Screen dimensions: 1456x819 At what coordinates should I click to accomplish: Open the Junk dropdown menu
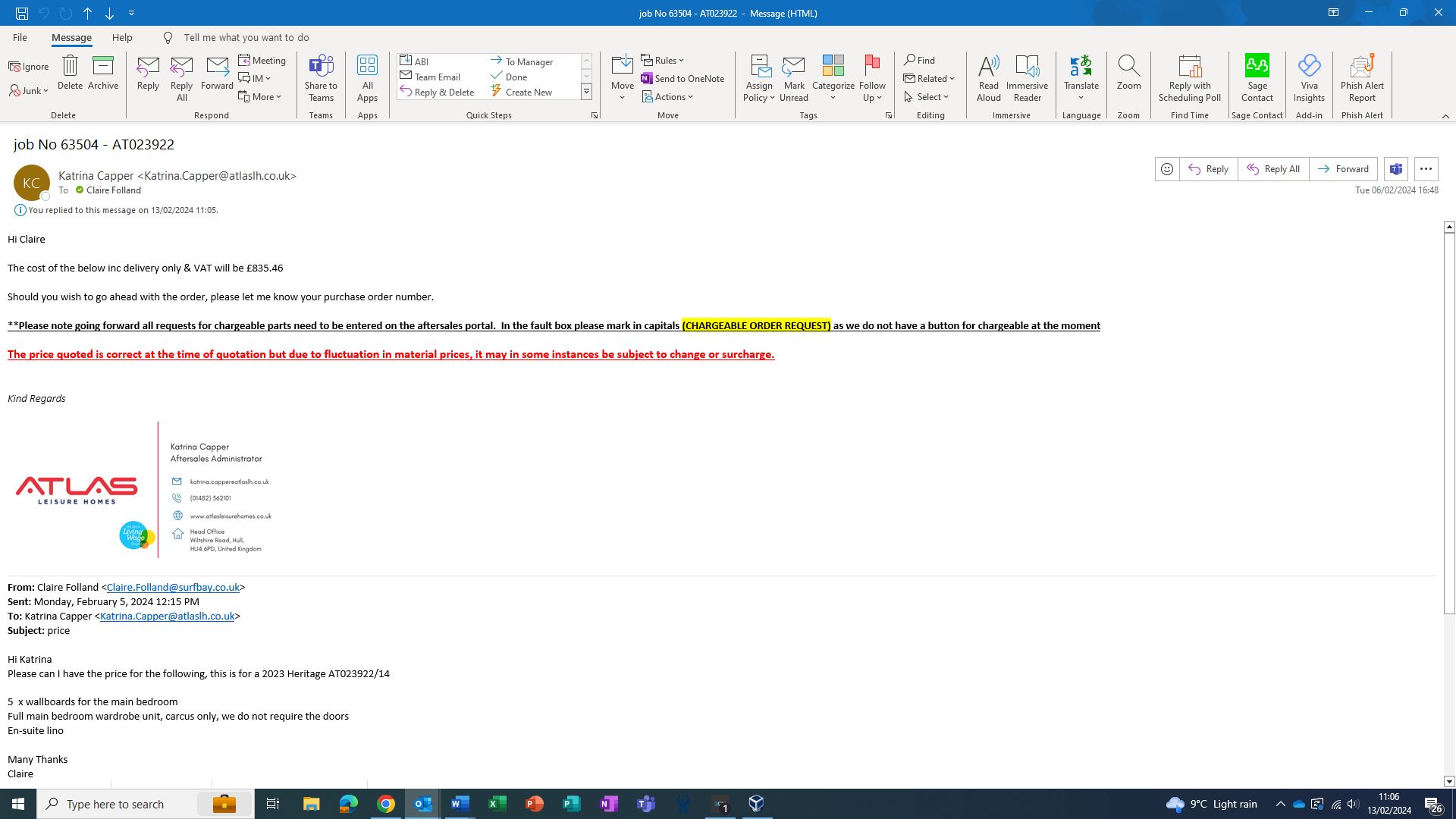click(x=30, y=91)
